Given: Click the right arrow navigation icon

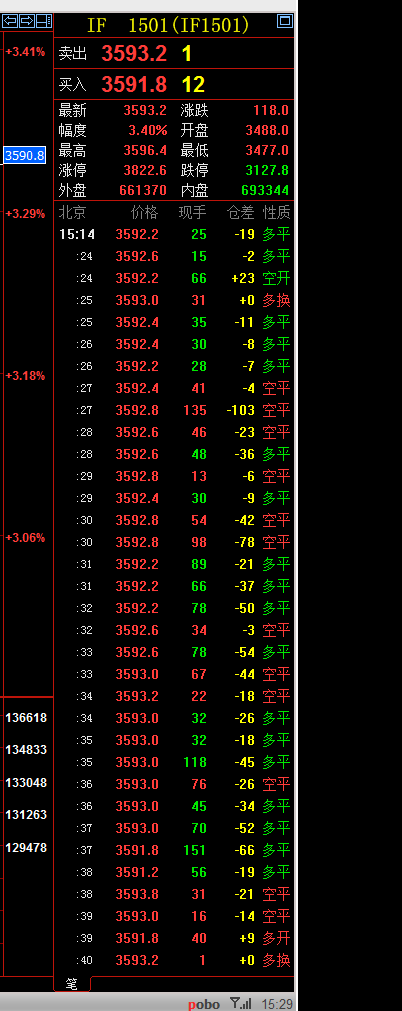Looking at the screenshot, I should click(27, 21).
